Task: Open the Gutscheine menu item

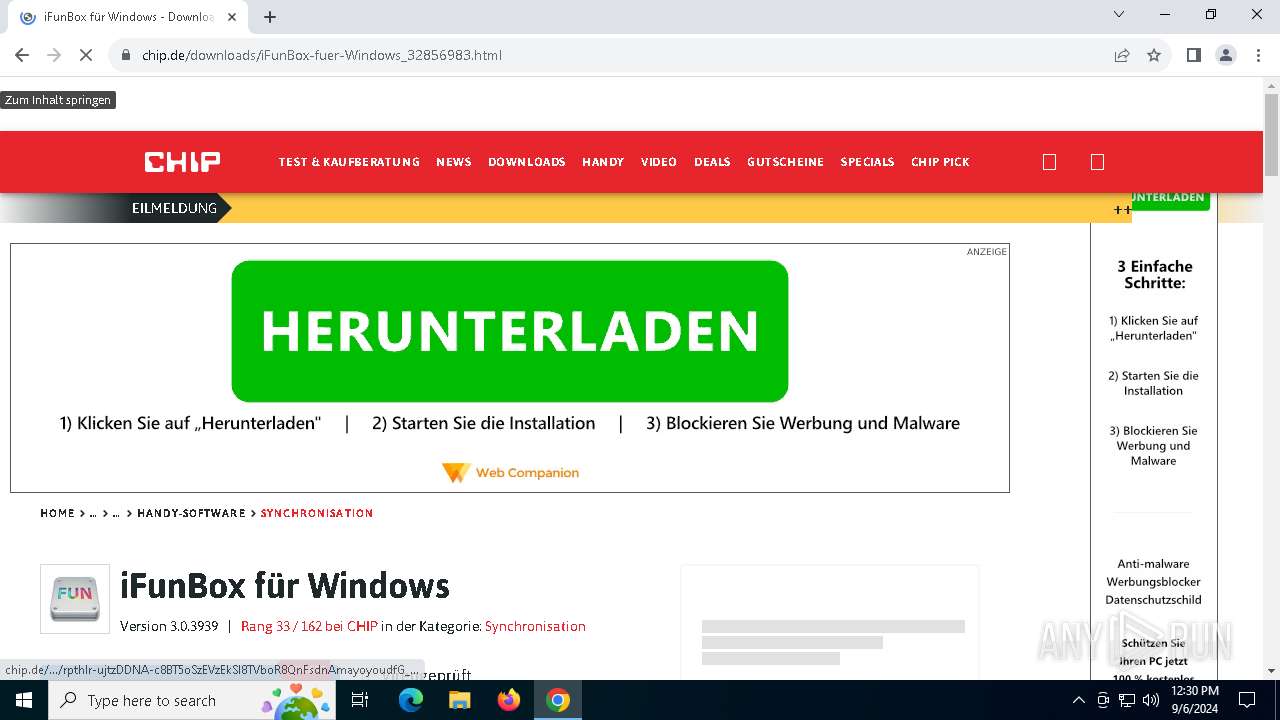Action: click(785, 162)
